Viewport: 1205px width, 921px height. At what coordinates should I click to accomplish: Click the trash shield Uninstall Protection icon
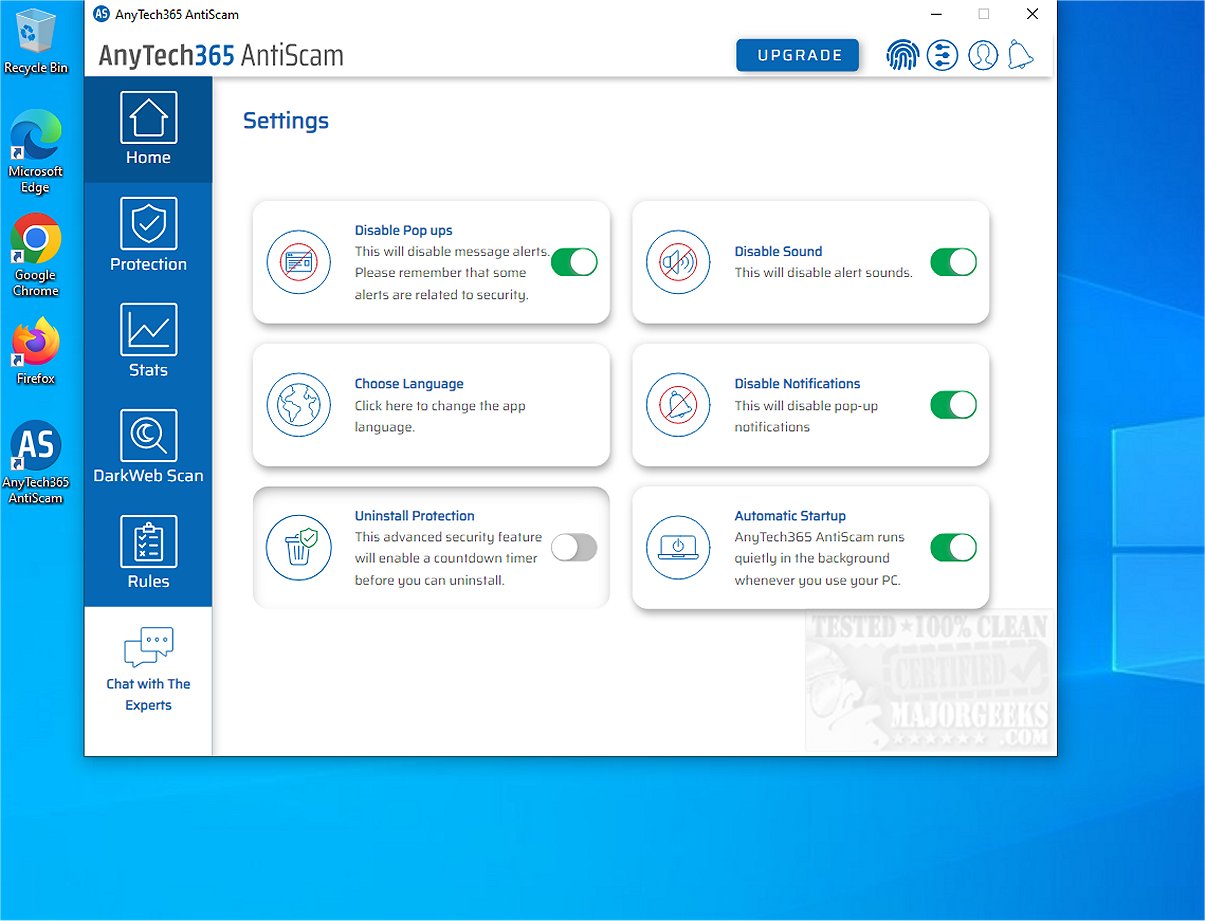click(x=298, y=547)
